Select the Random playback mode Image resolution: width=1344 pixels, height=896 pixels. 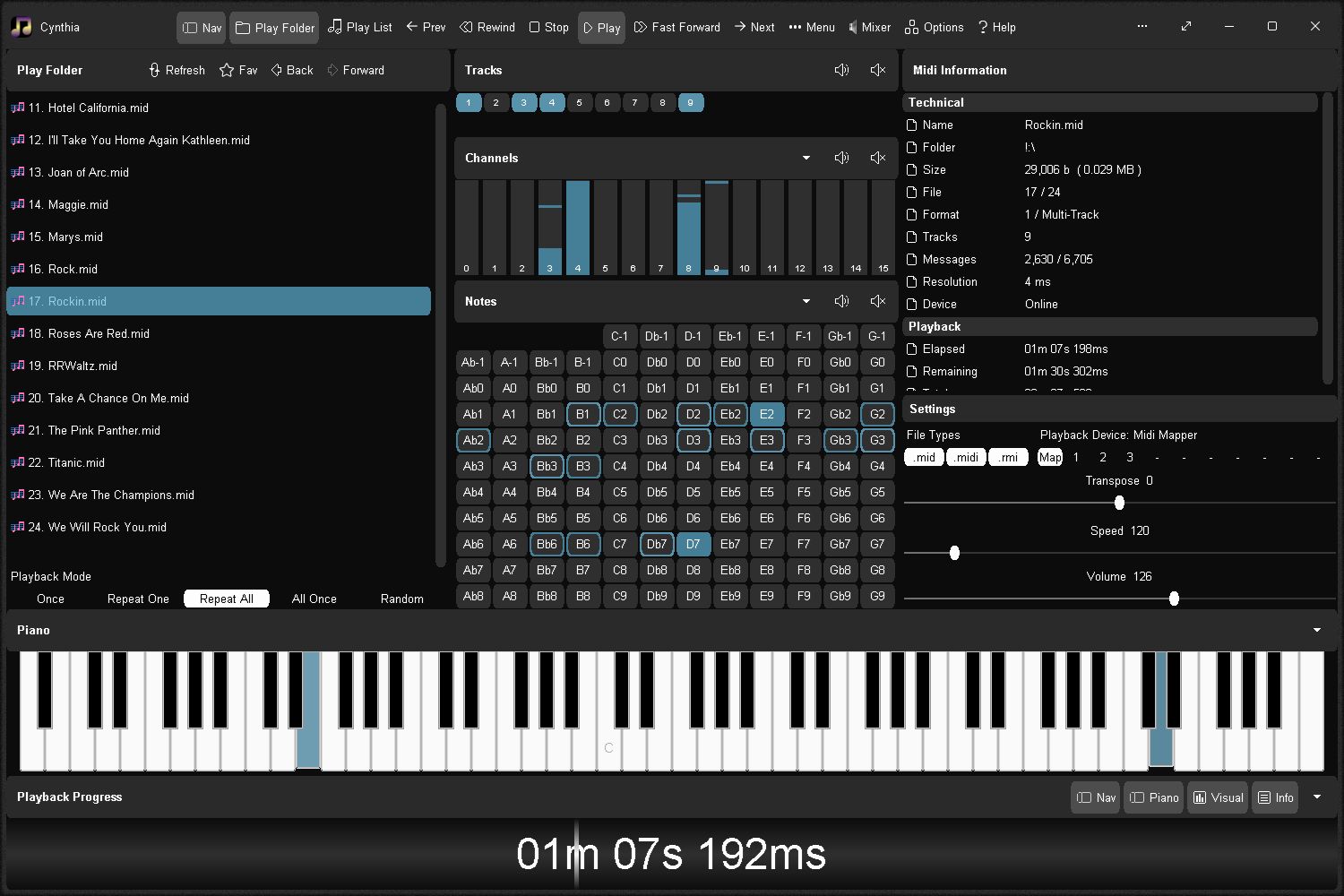[401, 599]
